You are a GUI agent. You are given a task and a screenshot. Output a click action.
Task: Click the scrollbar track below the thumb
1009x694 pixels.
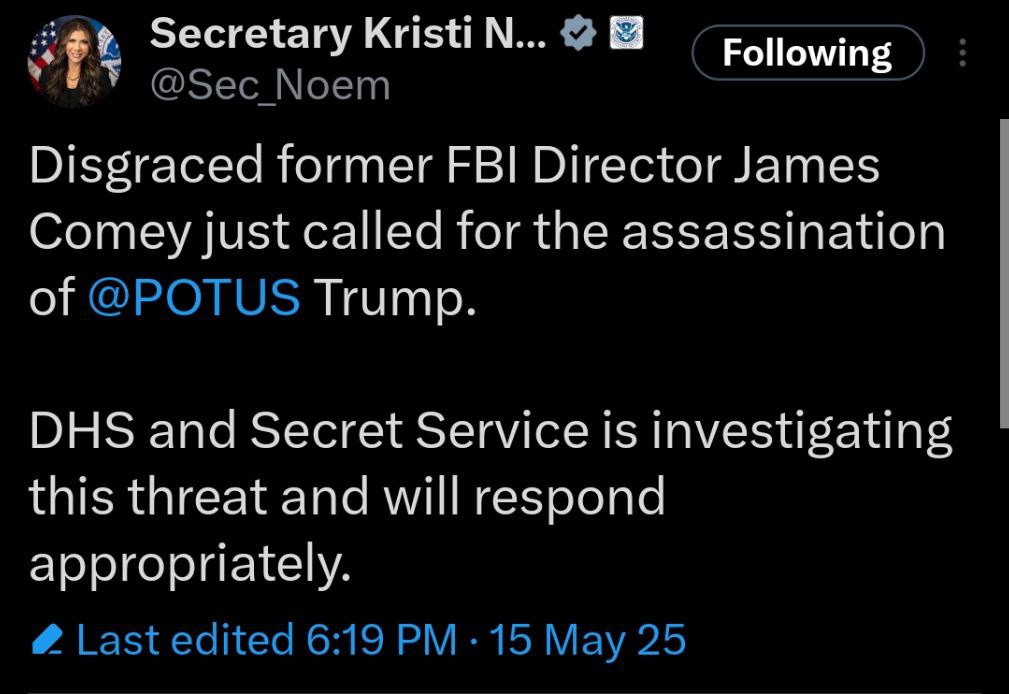click(x=1004, y=560)
